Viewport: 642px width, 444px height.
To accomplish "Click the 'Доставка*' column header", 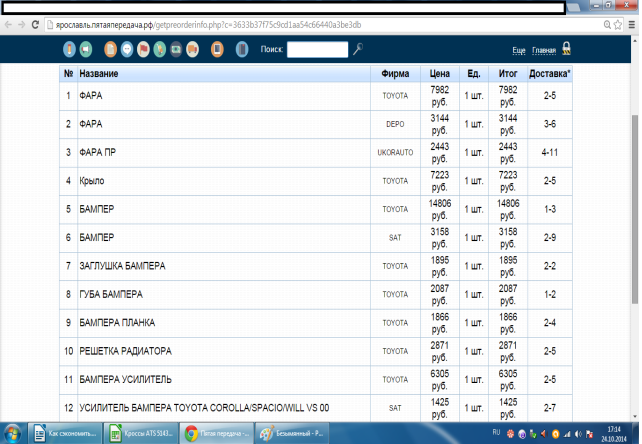I will pyautogui.click(x=549, y=74).
